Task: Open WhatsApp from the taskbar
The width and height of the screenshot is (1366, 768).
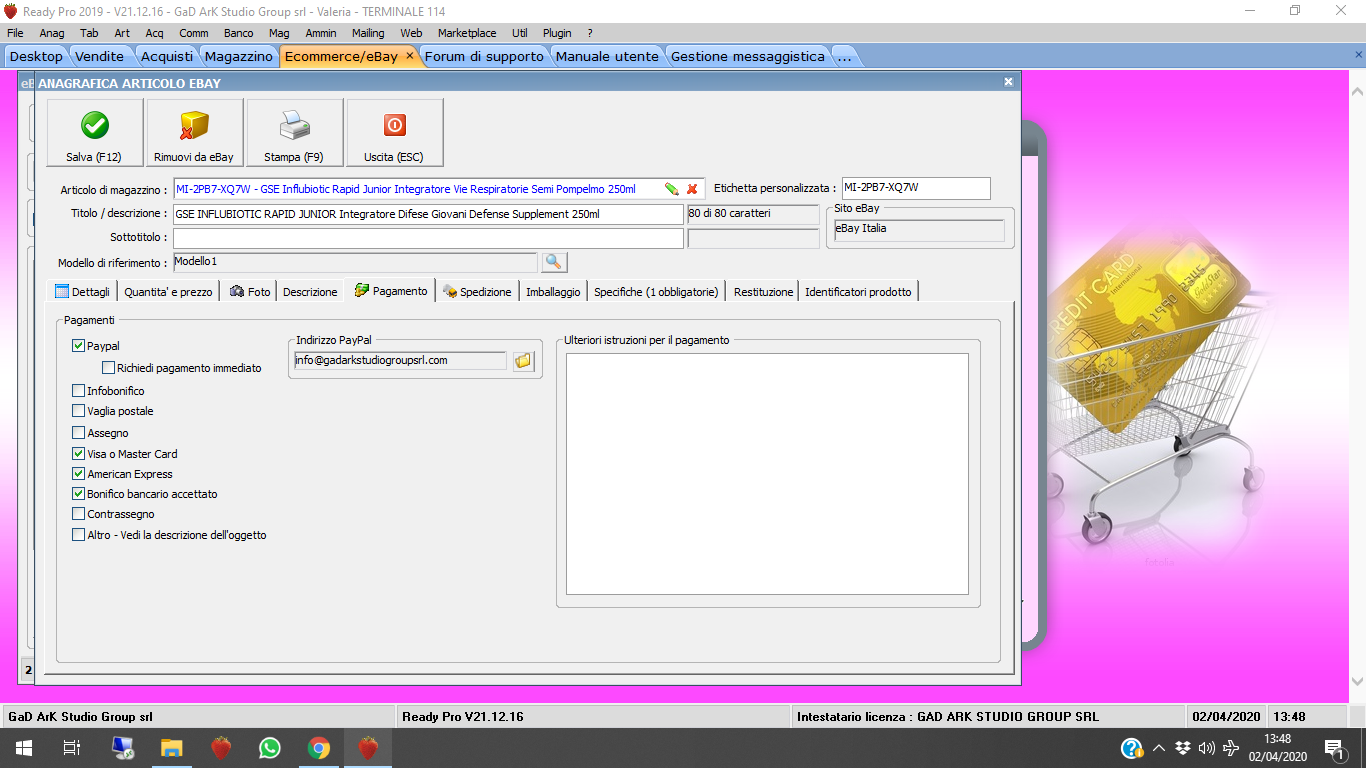Action: tap(270, 748)
